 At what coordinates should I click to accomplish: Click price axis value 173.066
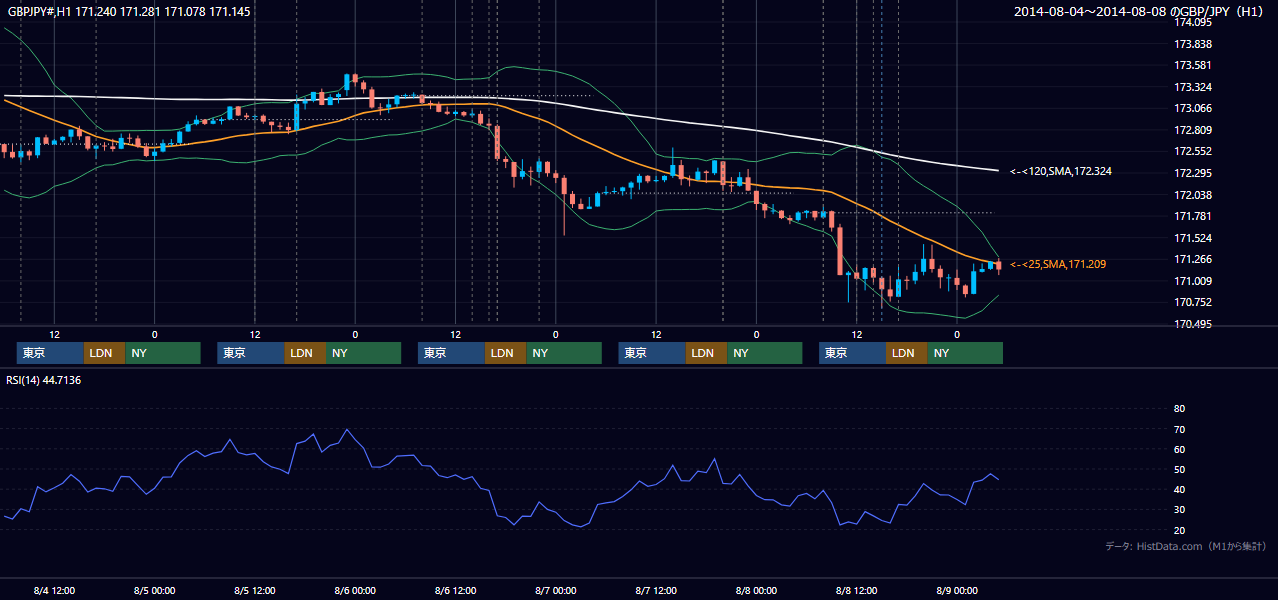(1192, 108)
